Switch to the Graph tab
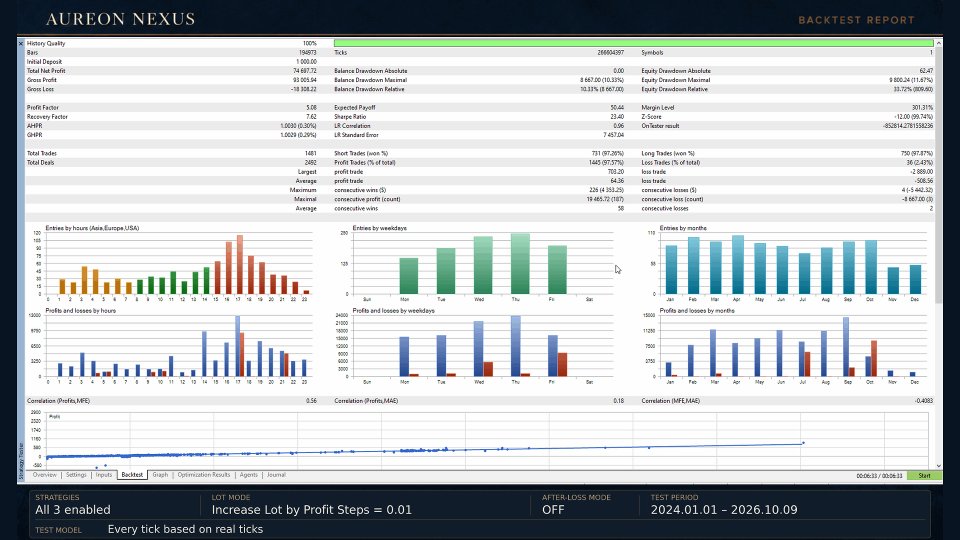 [160, 475]
